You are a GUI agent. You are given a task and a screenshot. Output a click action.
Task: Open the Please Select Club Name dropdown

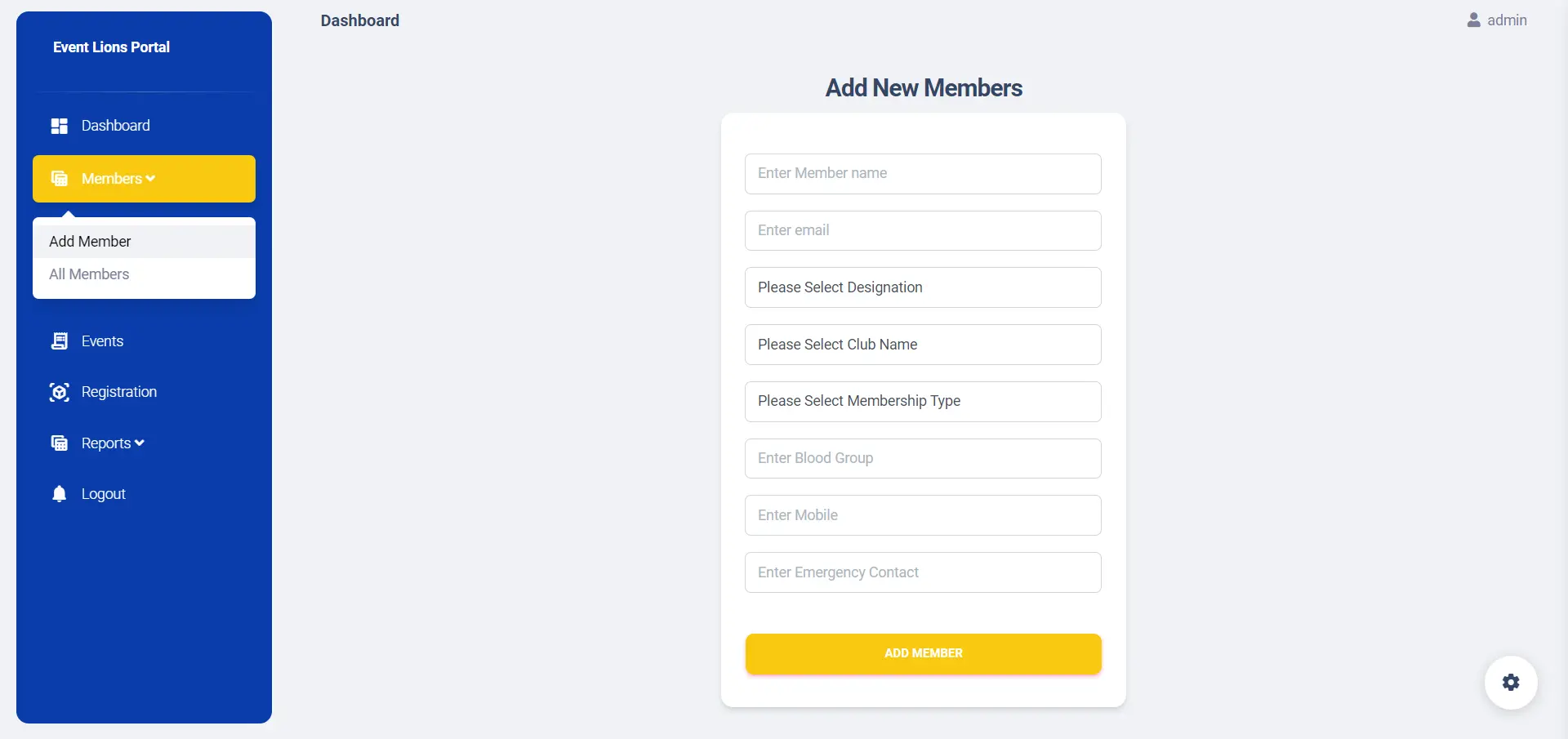point(923,345)
